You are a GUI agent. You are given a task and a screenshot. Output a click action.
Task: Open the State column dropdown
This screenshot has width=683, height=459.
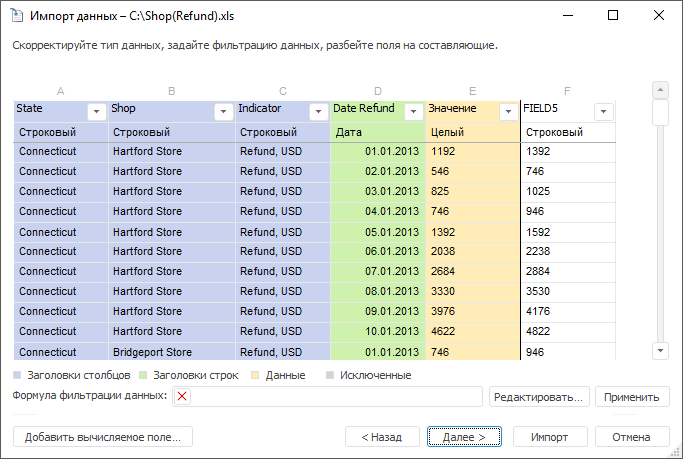tap(96, 112)
